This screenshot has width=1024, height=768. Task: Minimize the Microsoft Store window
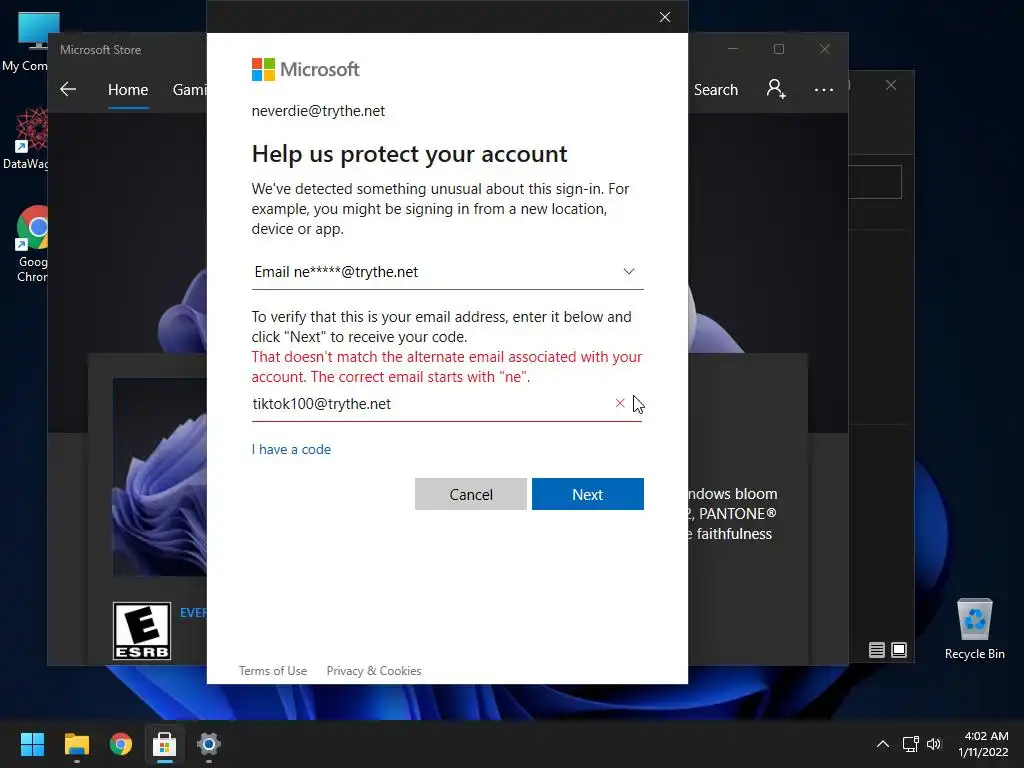click(733, 49)
